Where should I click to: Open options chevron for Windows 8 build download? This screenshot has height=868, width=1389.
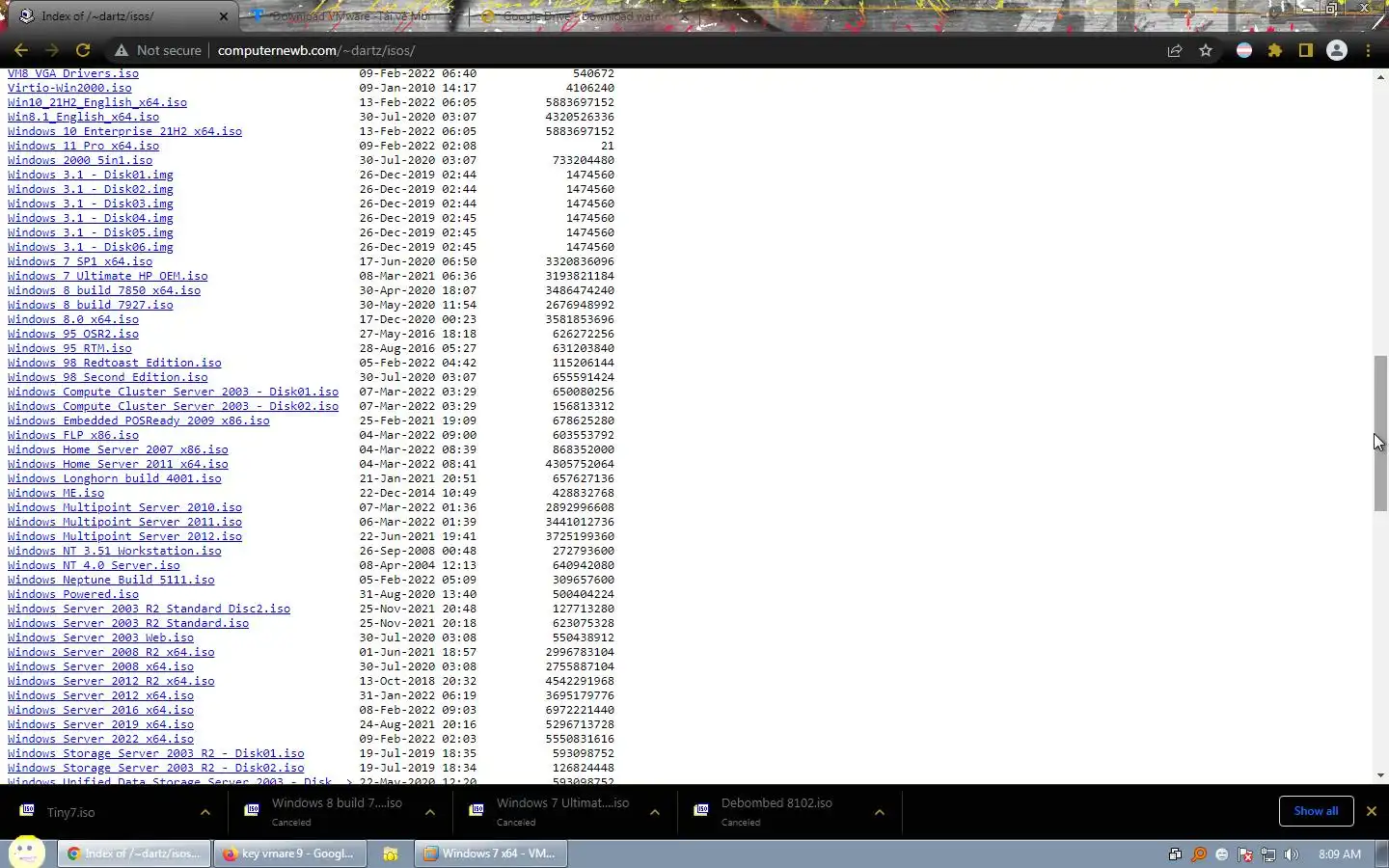pos(430,812)
